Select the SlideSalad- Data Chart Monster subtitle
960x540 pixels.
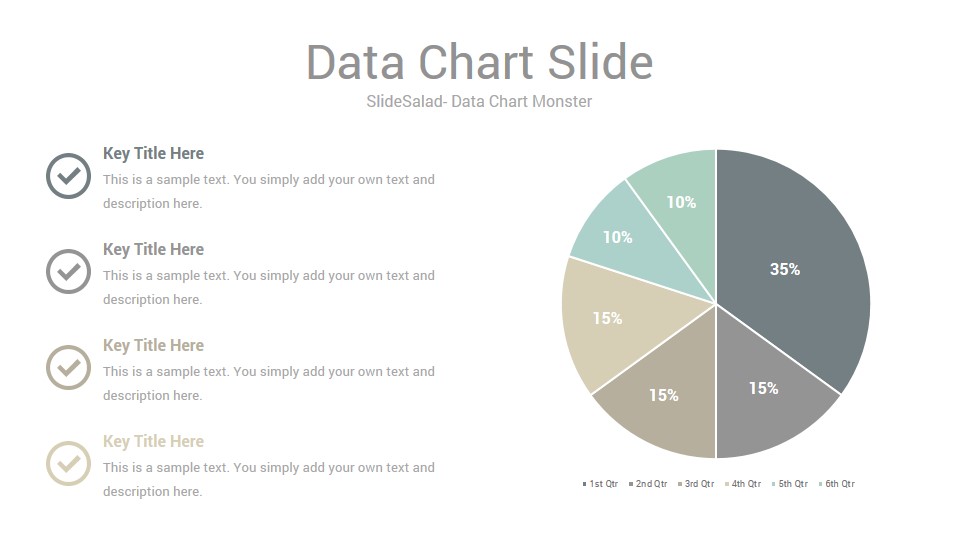pos(479,102)
